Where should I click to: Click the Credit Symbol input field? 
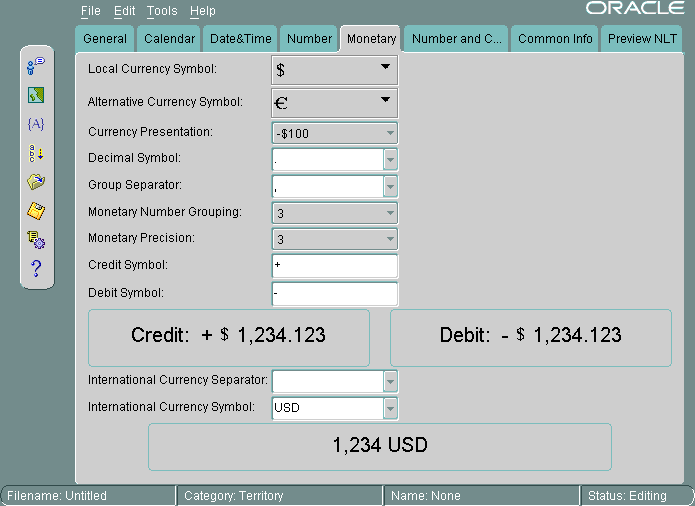coord(334,266)
